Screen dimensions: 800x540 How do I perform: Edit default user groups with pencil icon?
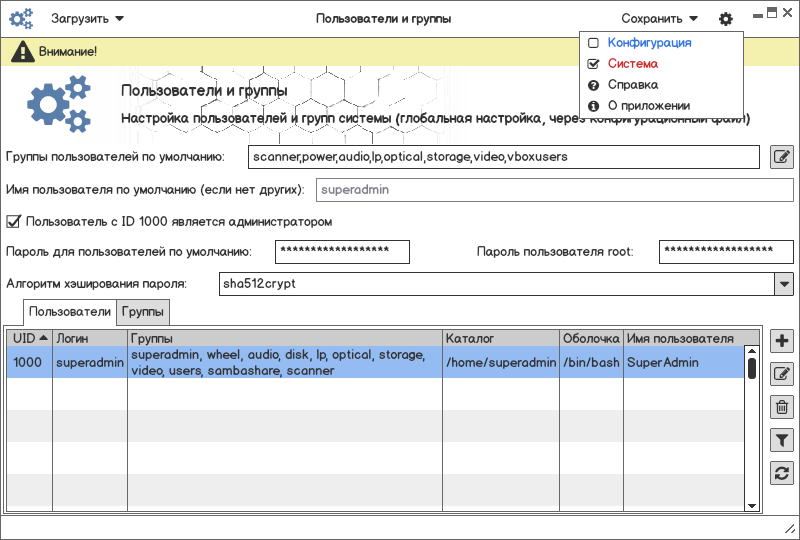coord(782,157)
